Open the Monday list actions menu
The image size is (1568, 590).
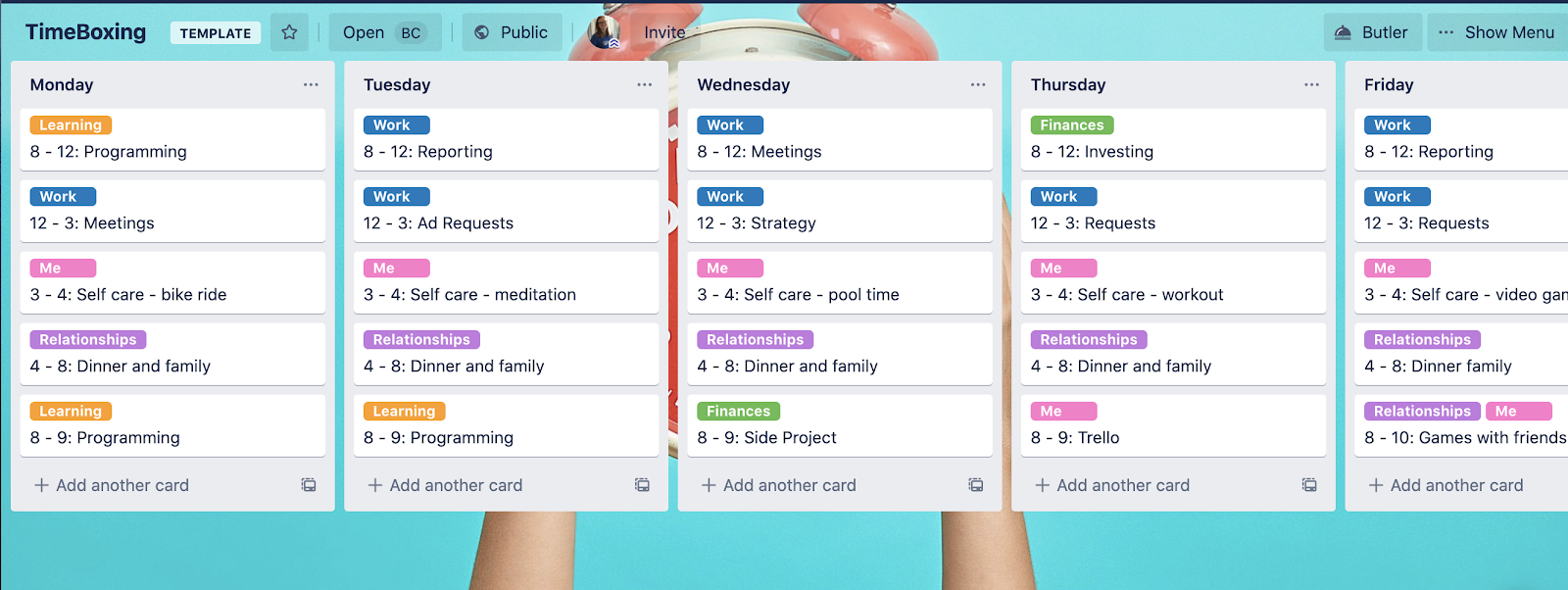coord(311,84)
